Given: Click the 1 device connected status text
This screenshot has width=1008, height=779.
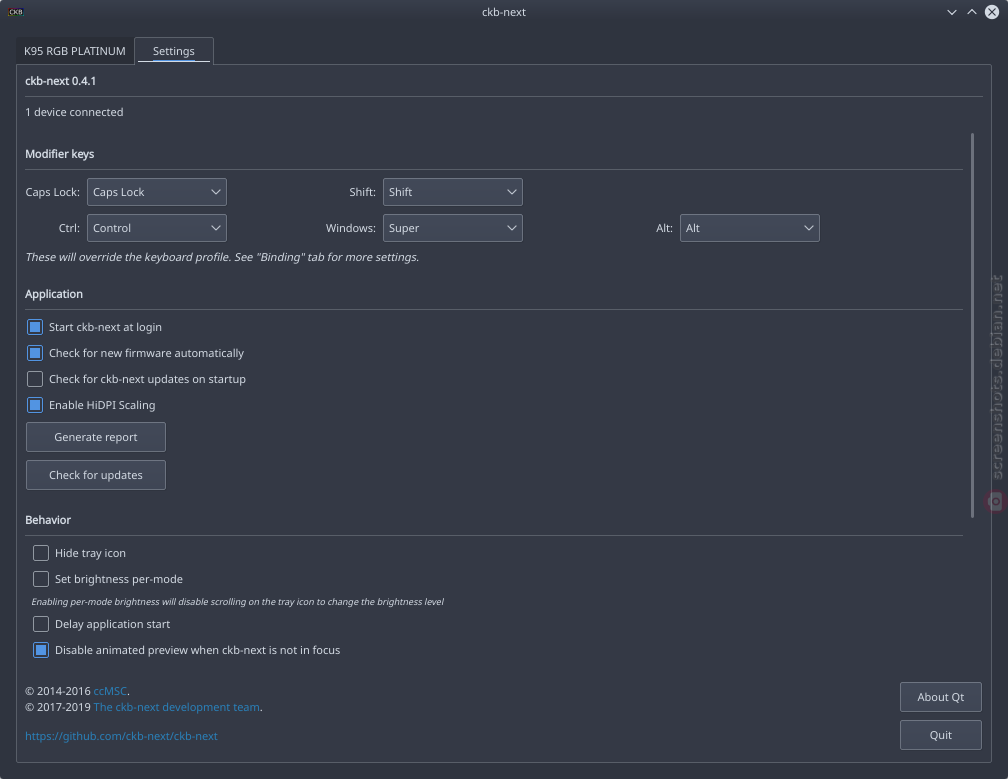Looking at the screenshot, I should coord(74,112).
